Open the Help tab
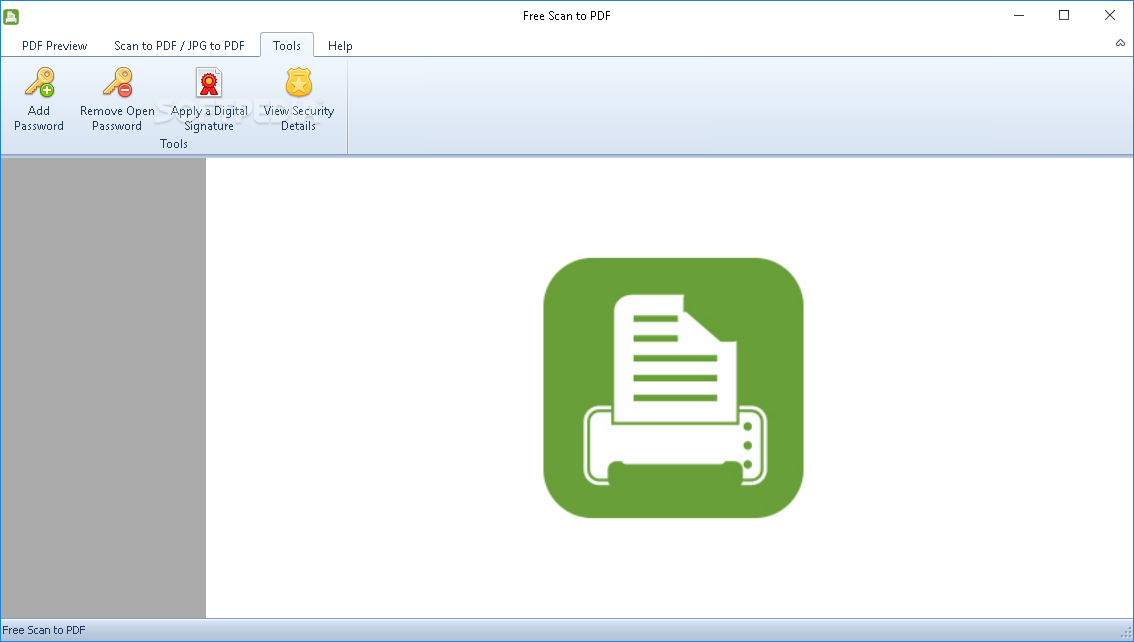 [x=340, y=46]
